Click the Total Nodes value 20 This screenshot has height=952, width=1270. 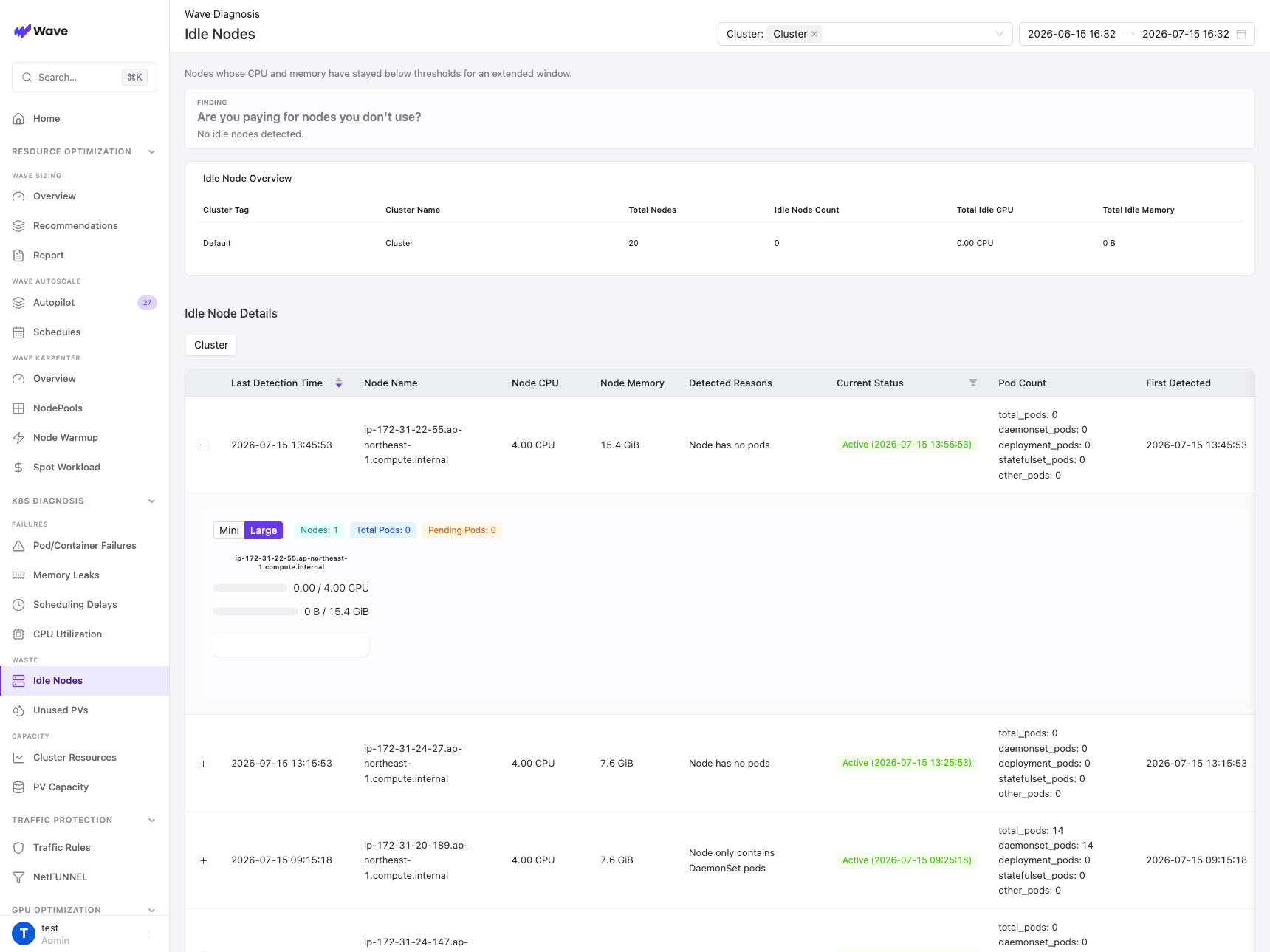(634, 243)
